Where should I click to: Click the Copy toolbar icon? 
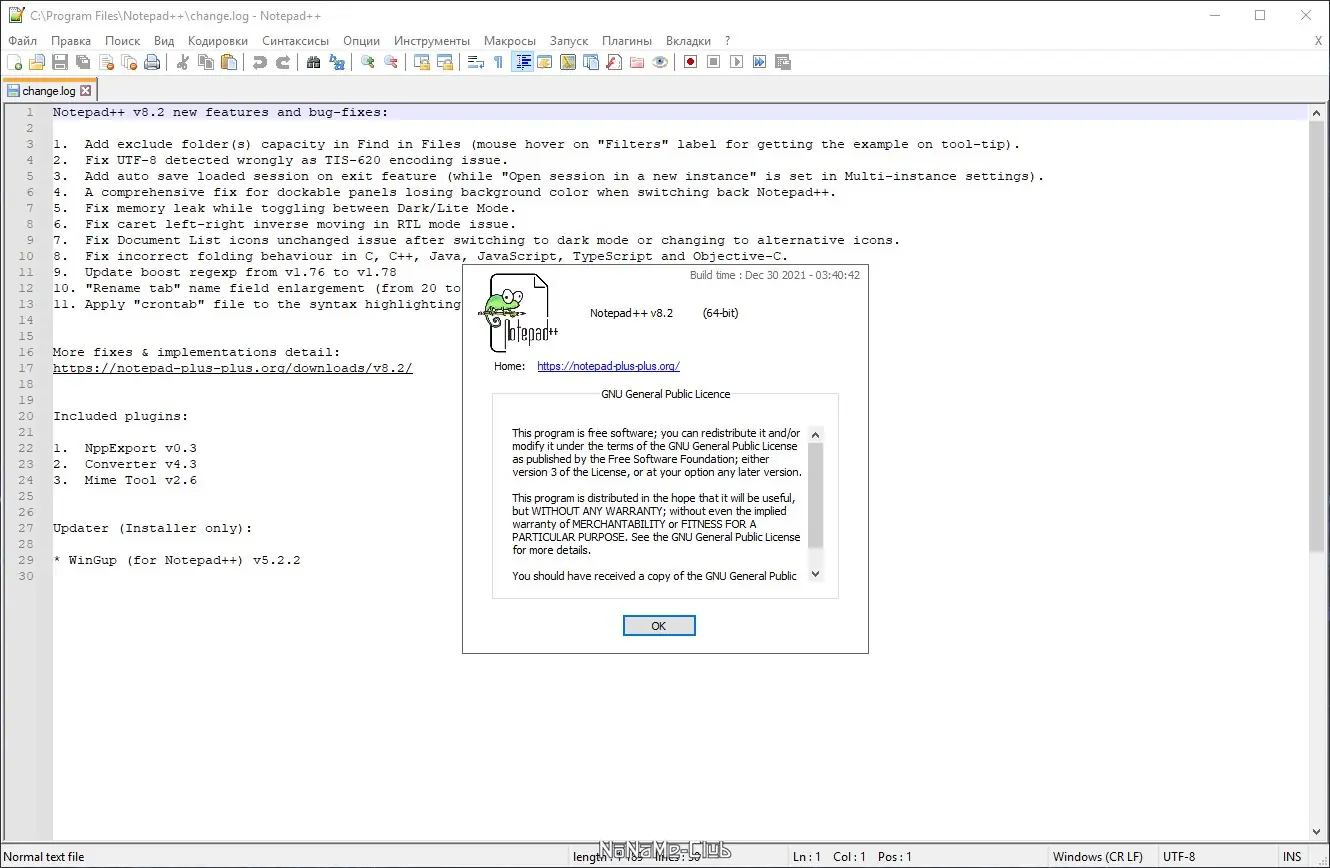(x=206, y=62)
